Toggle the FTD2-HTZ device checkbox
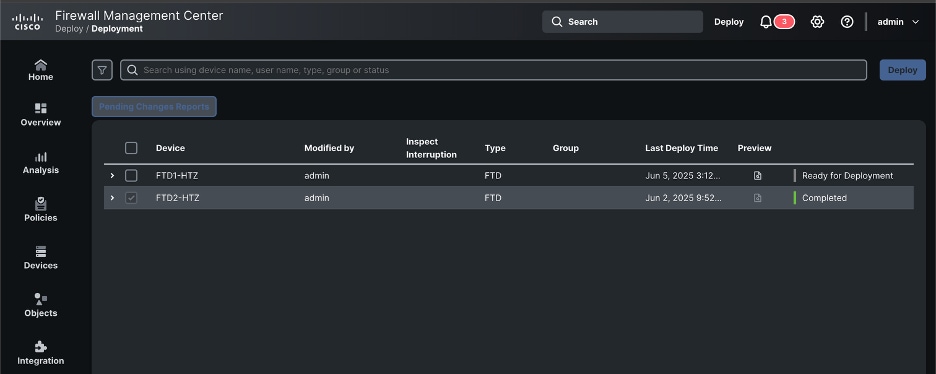The image size is (936, 374). (x=131, y=198)
